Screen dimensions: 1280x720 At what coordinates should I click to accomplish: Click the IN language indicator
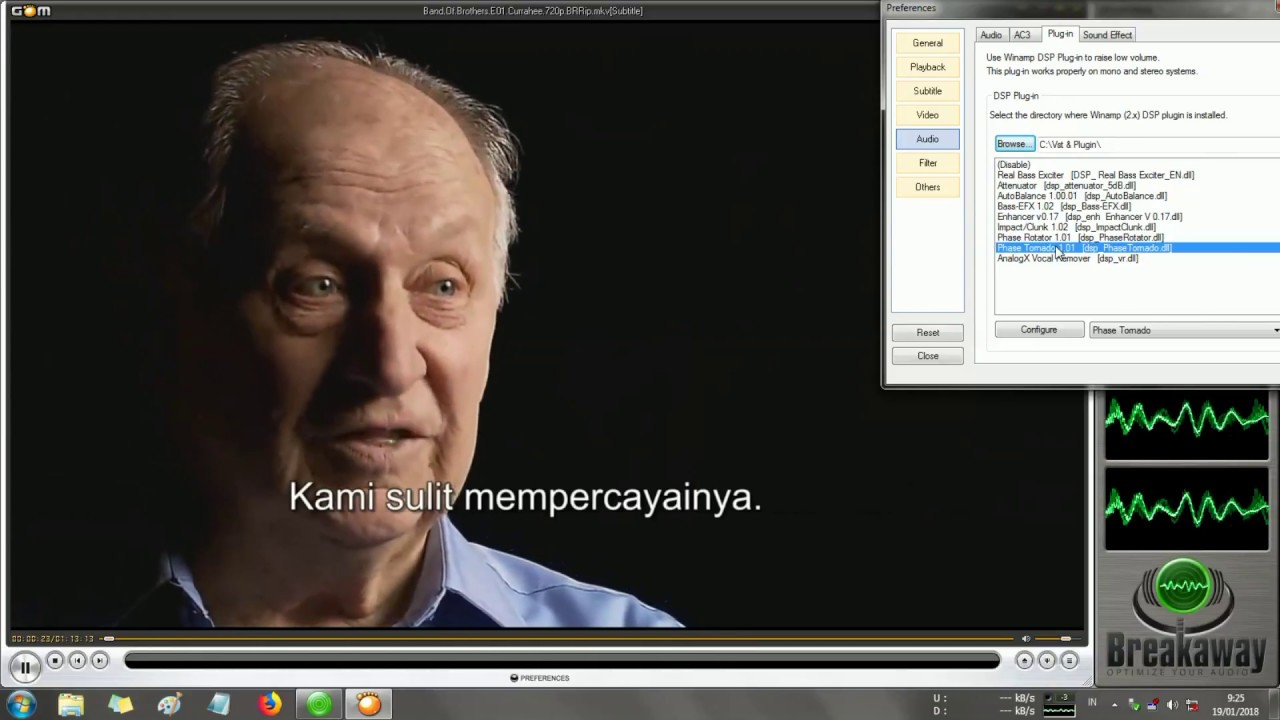(1092, 703)
